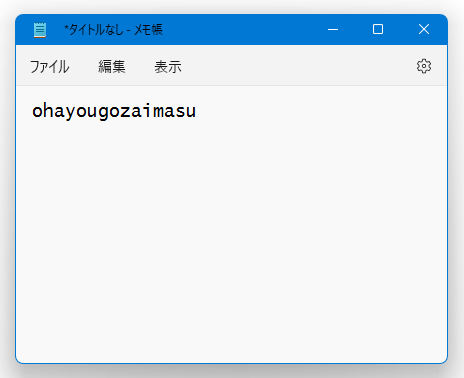Minimize the メモ帳 window
464x378 pixels.
click(x=333, y=29)
